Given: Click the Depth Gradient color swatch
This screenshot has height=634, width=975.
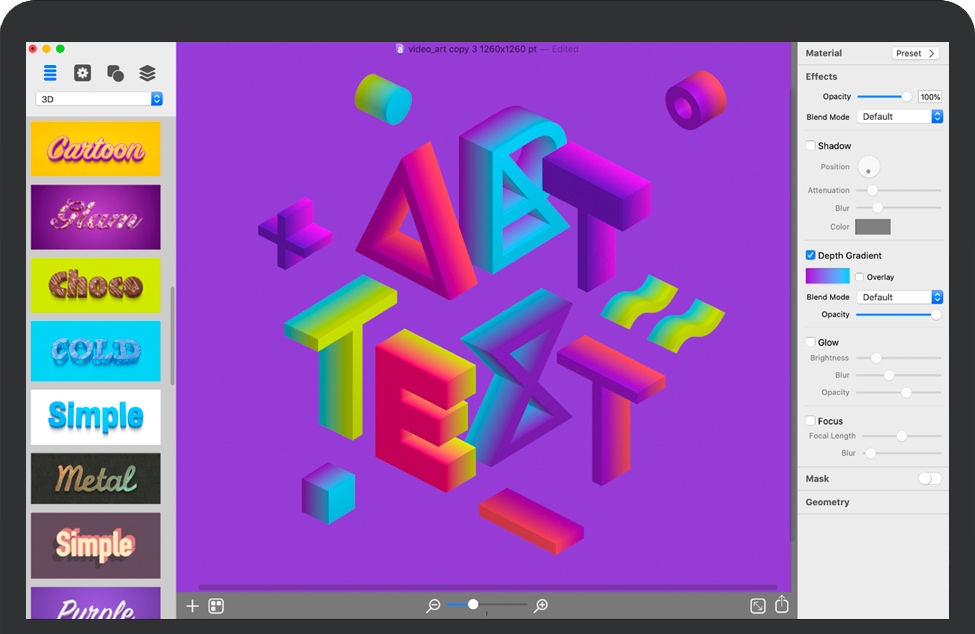Looking at the screenshot, I should (x=827, y=276).
